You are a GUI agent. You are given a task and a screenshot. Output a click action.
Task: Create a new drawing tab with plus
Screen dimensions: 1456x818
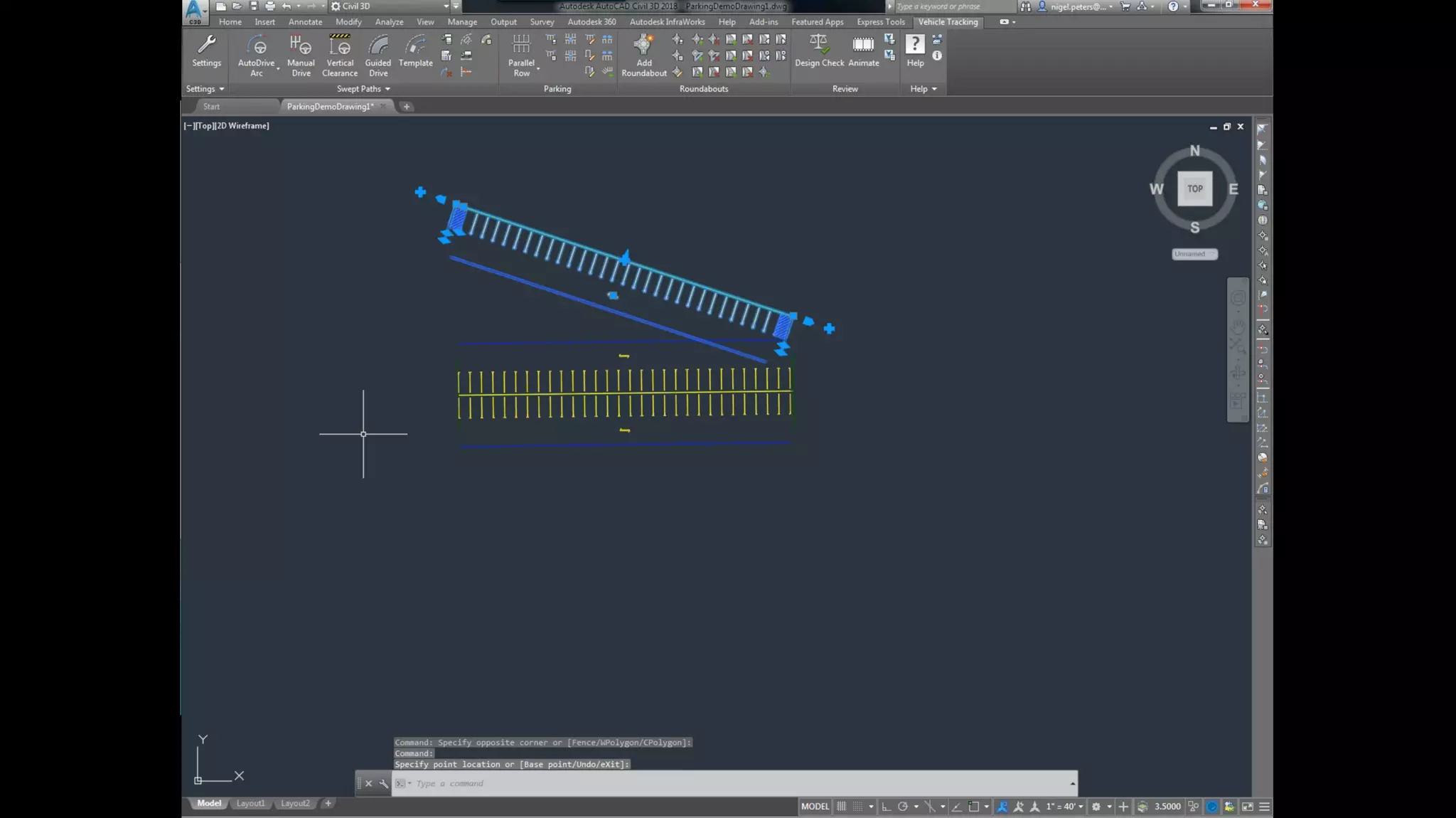[407, 107]
